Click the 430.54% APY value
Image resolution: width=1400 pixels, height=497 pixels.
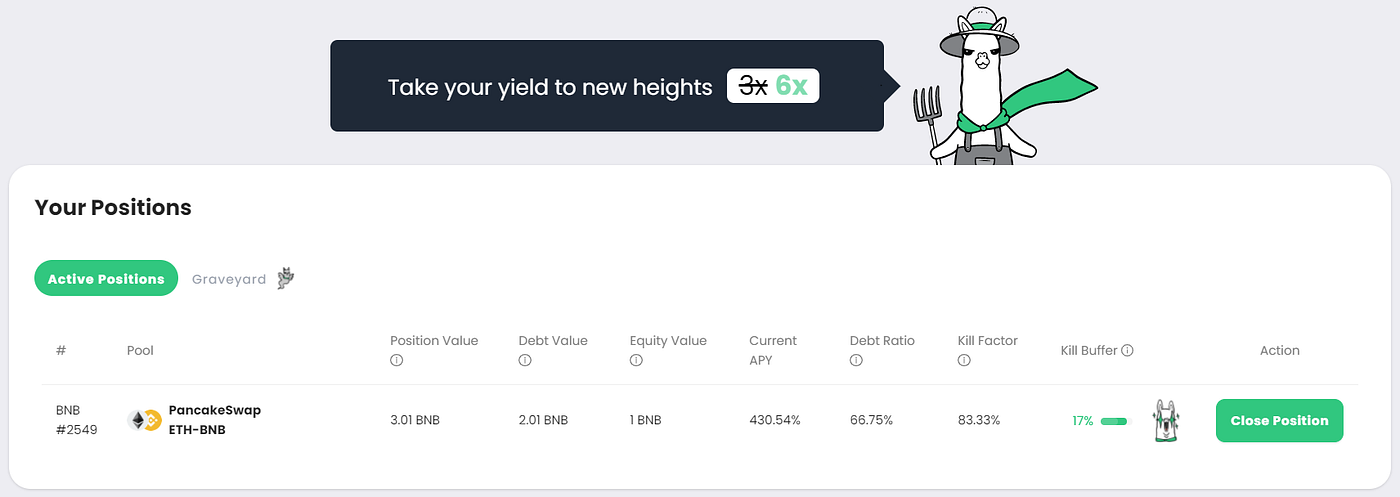[775, 421]
